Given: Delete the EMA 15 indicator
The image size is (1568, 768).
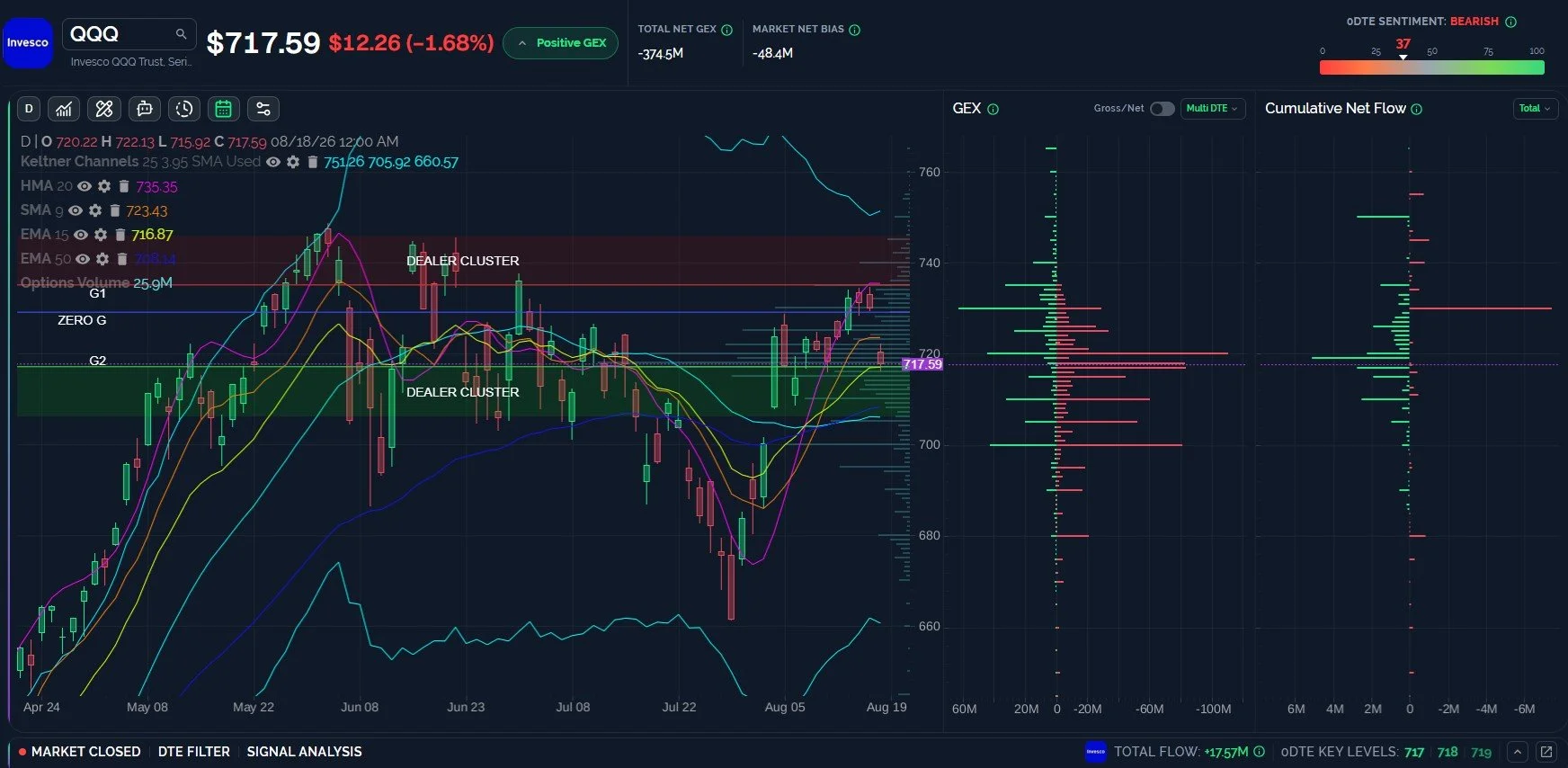Looking at the screenshot, I should point(120,235).
